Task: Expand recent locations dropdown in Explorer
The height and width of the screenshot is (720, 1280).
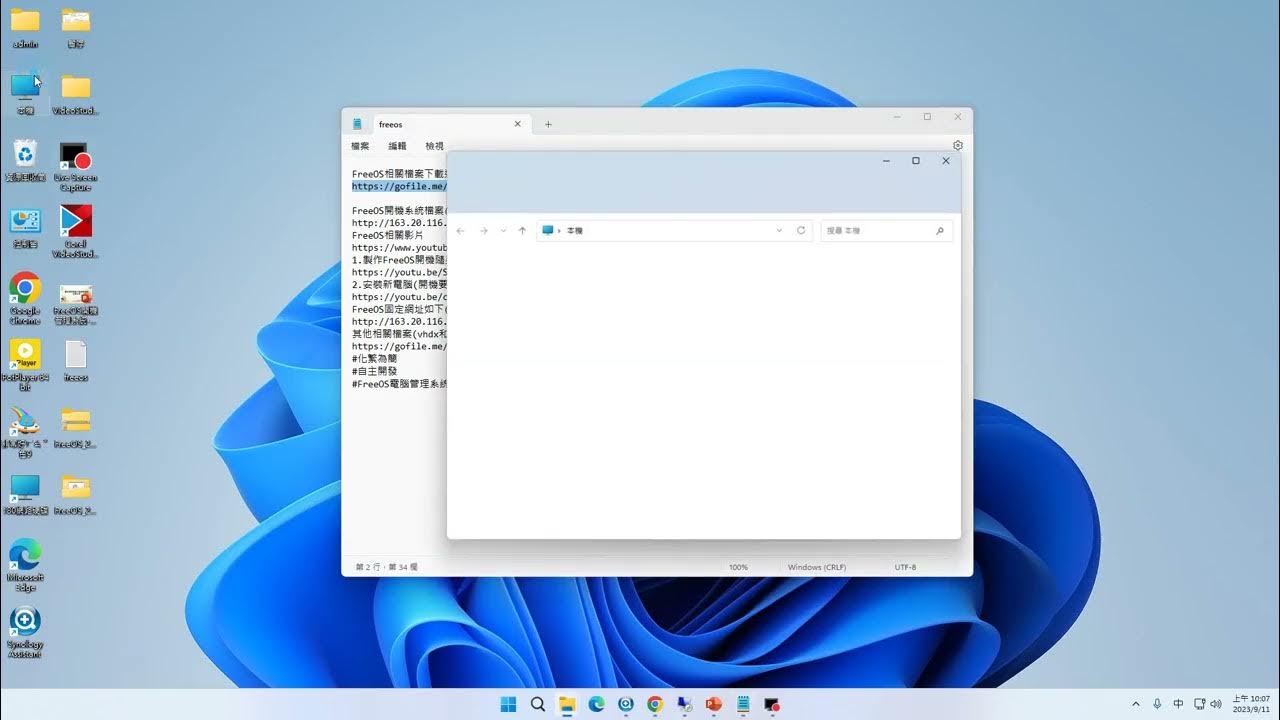Action: 503,231
